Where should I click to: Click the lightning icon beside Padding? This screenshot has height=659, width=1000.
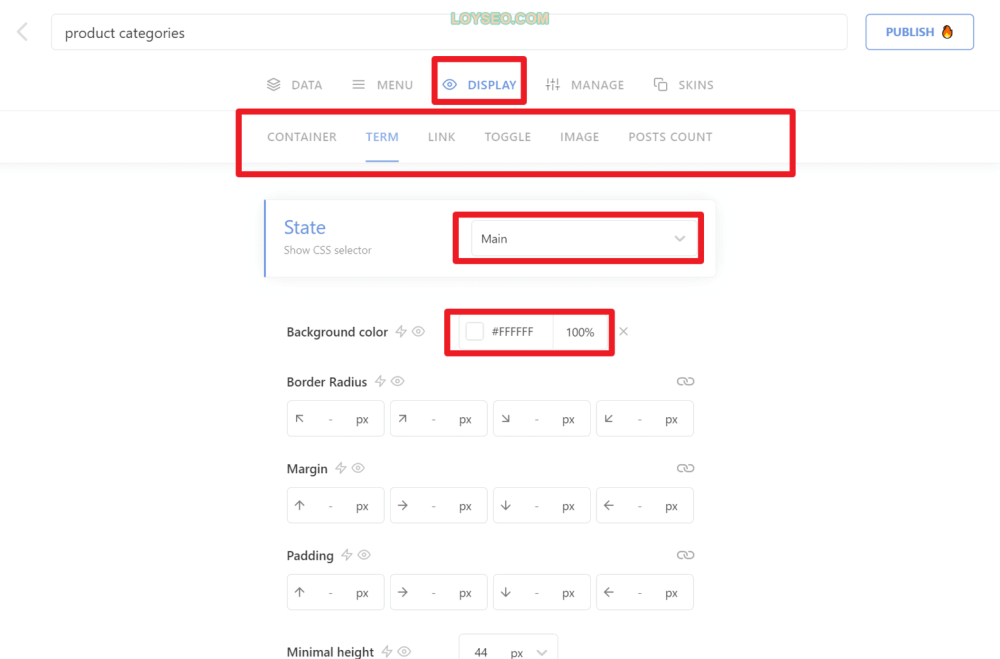pyautogui.click(x=346, y=554)
